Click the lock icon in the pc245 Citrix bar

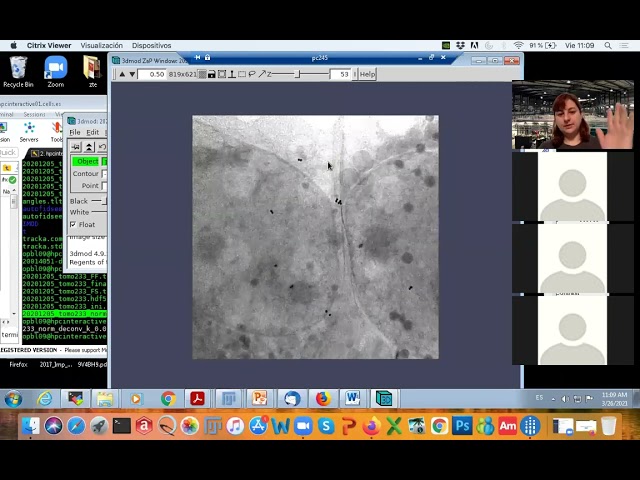pos(207,58)
